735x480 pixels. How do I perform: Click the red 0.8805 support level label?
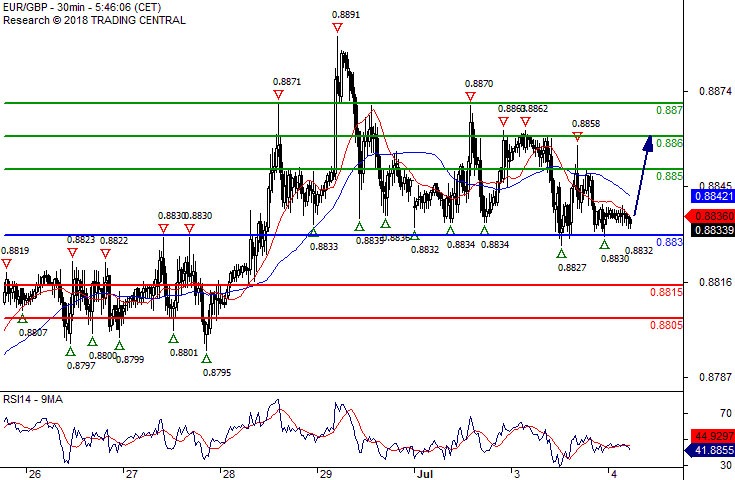click(x=666, y=325)
